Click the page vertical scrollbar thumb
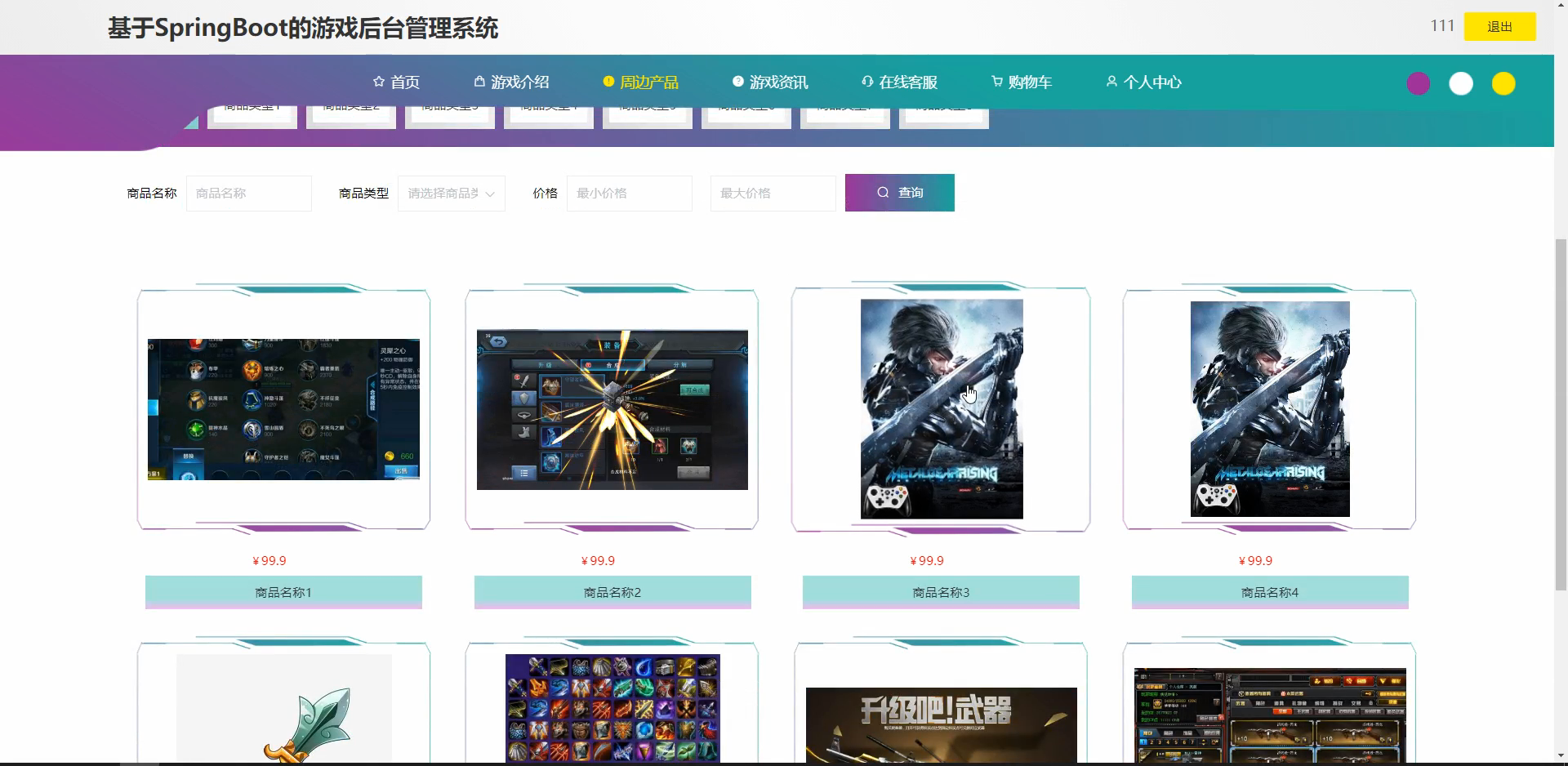Image resolution: width=1568 pixels, height=766 pixels. click(1561, 414)
